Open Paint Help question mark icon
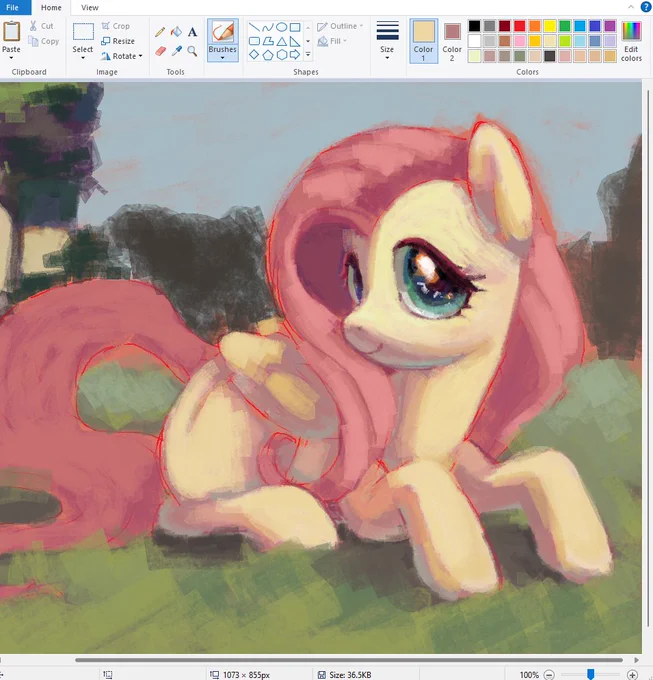The width and height of the screenshot is (653, 680). [x=646, y=7]
